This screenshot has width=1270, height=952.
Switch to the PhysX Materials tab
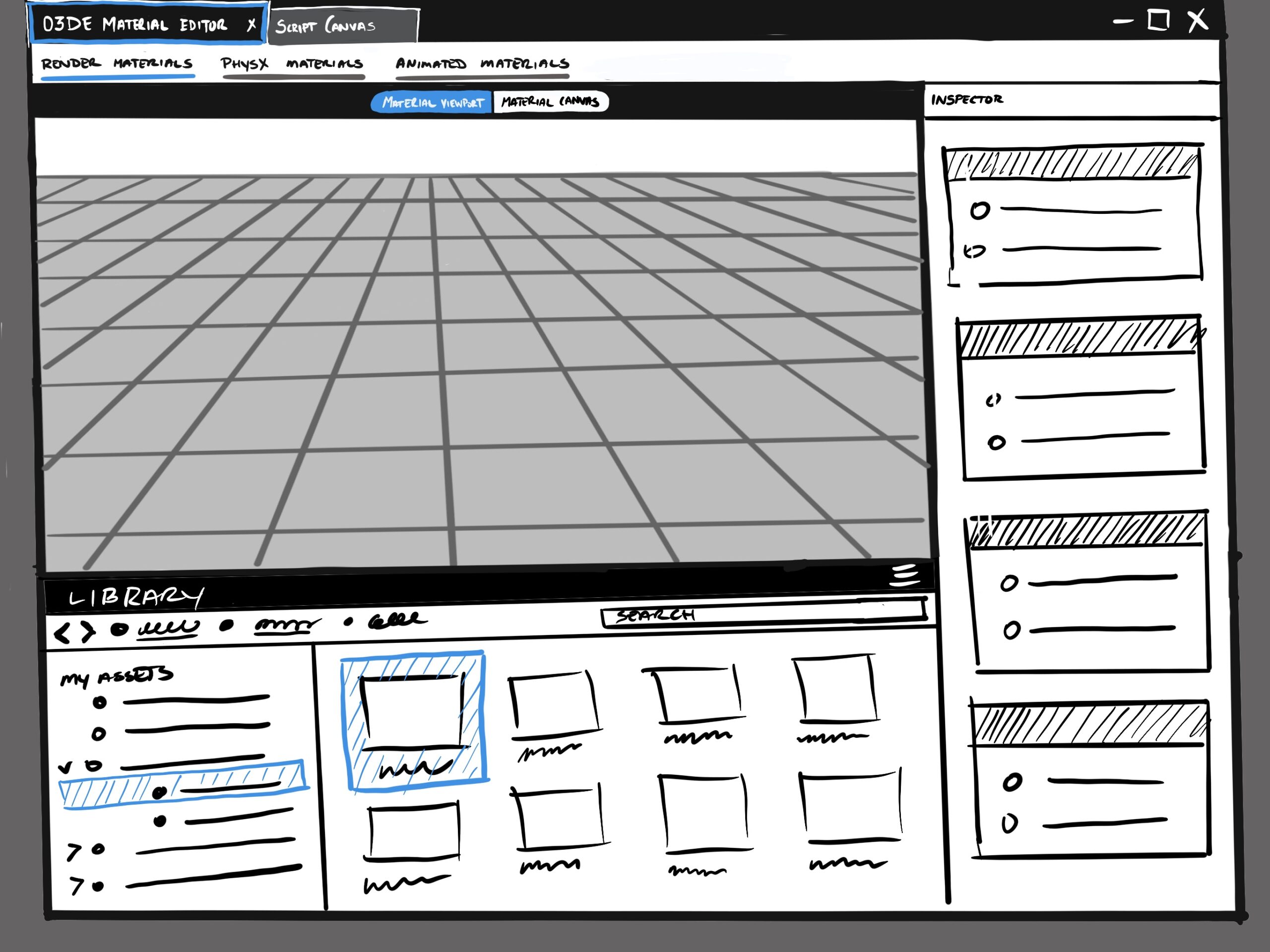pyautogui.click(x=292, y=63)
